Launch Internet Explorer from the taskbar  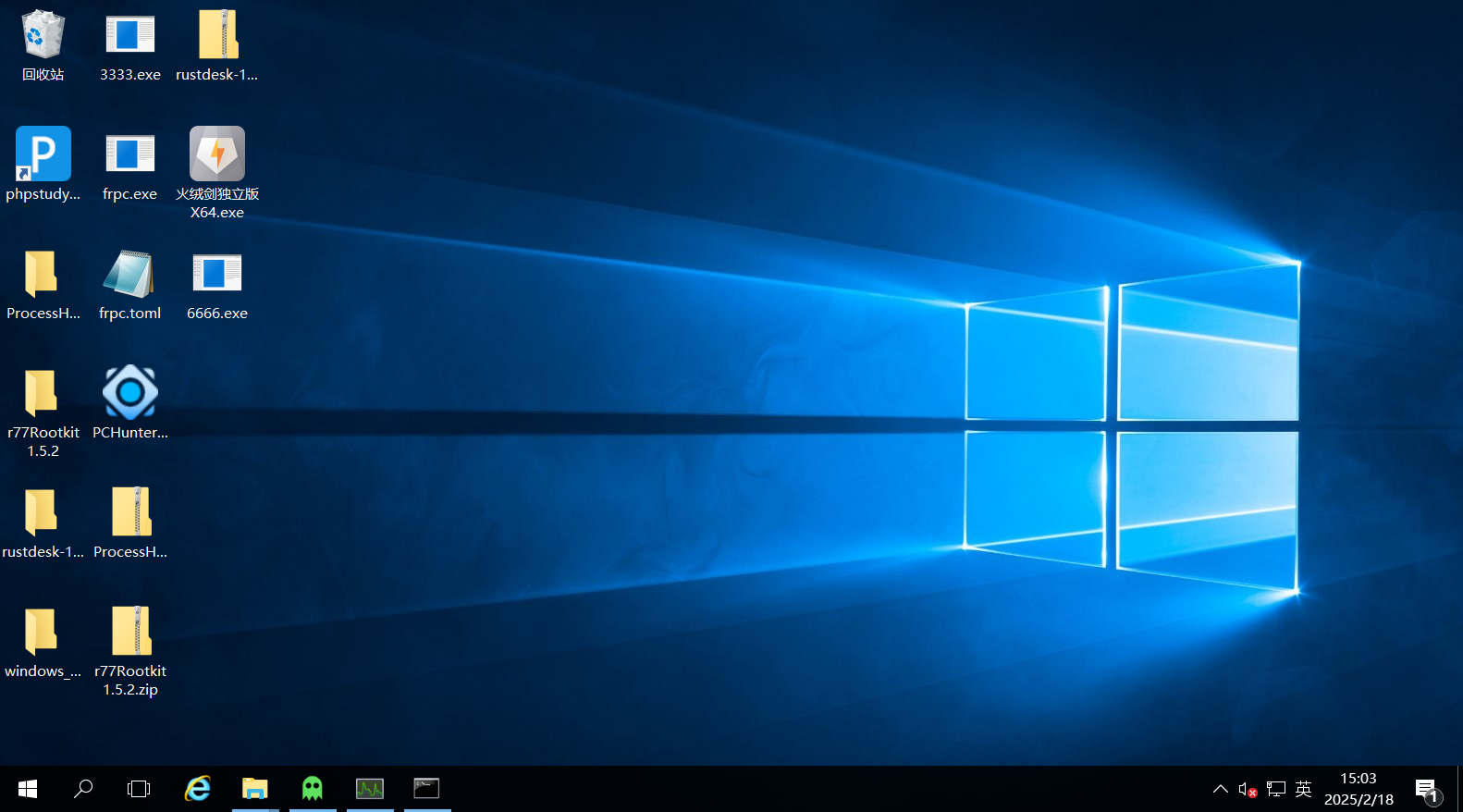[197, 789]
